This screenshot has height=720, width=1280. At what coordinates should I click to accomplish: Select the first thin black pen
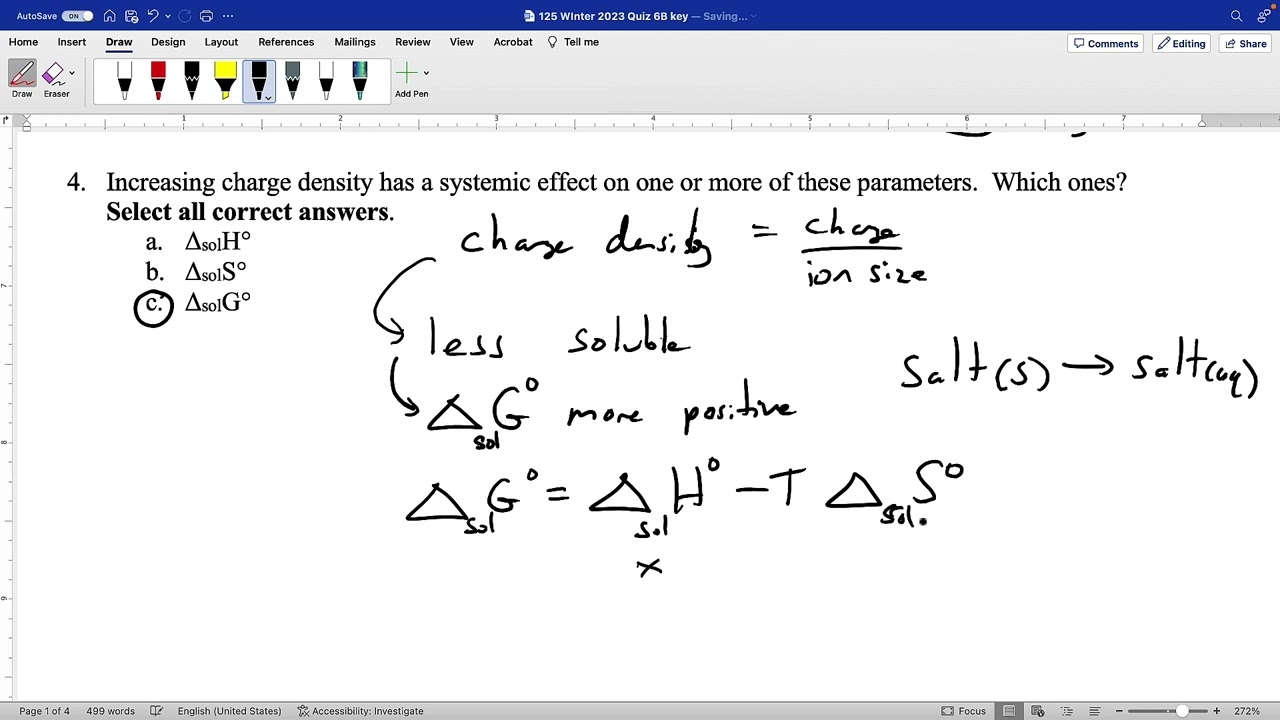[x=124, y=81]
